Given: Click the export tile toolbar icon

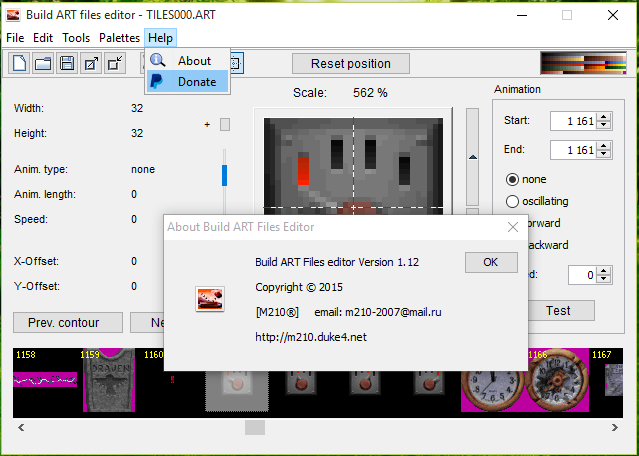Looking at the screenshot, I should (x=91, y=64).
